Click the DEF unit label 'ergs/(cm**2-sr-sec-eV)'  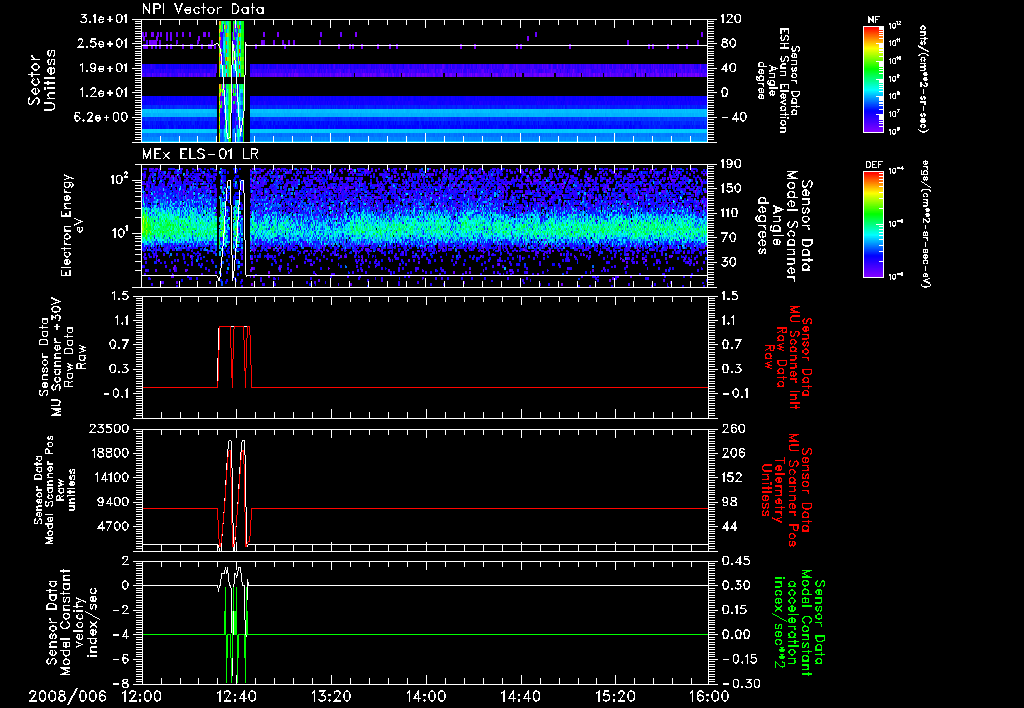click(925, 223)
